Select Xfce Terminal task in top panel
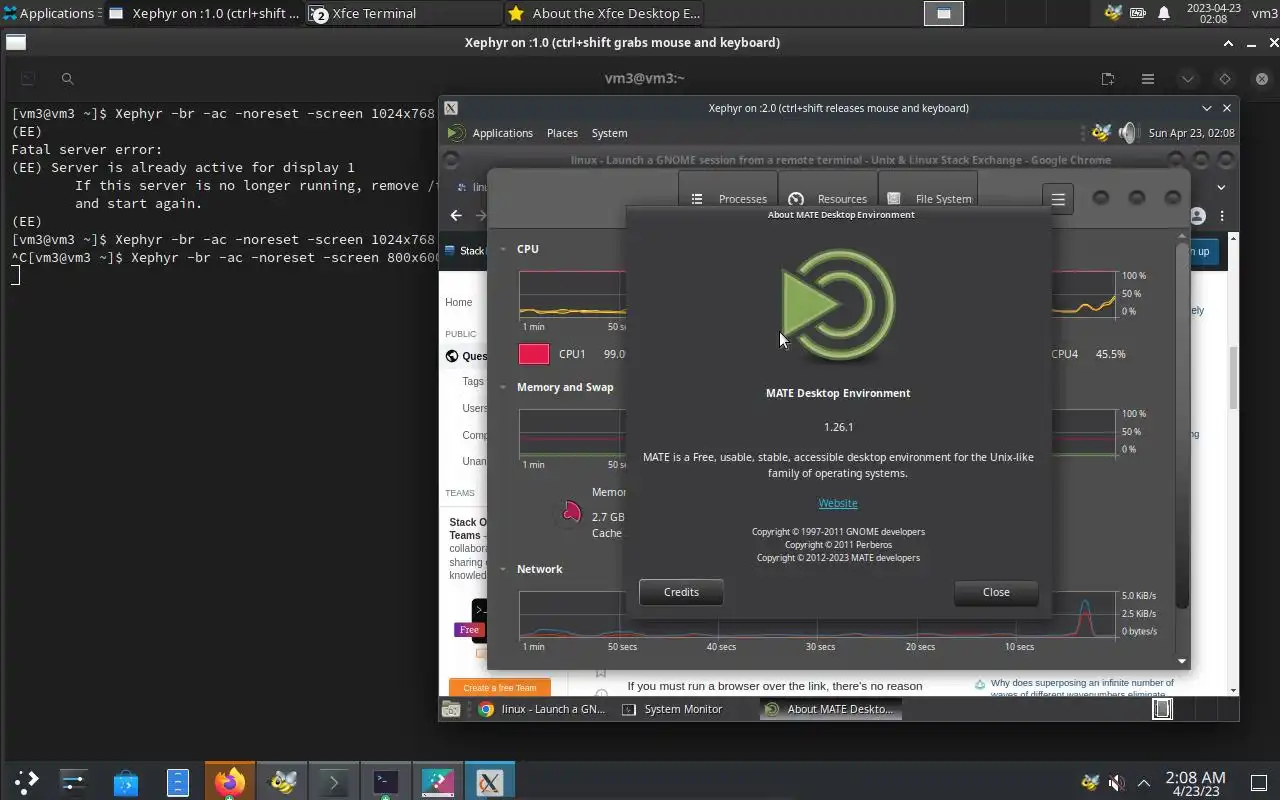Viewport: 1280px width, 800px height. [x=404, y=13]
